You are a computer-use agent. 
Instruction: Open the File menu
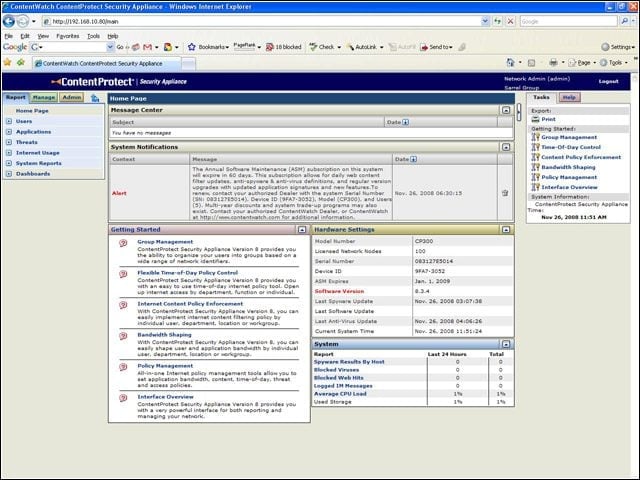click(x=9, y=36)
